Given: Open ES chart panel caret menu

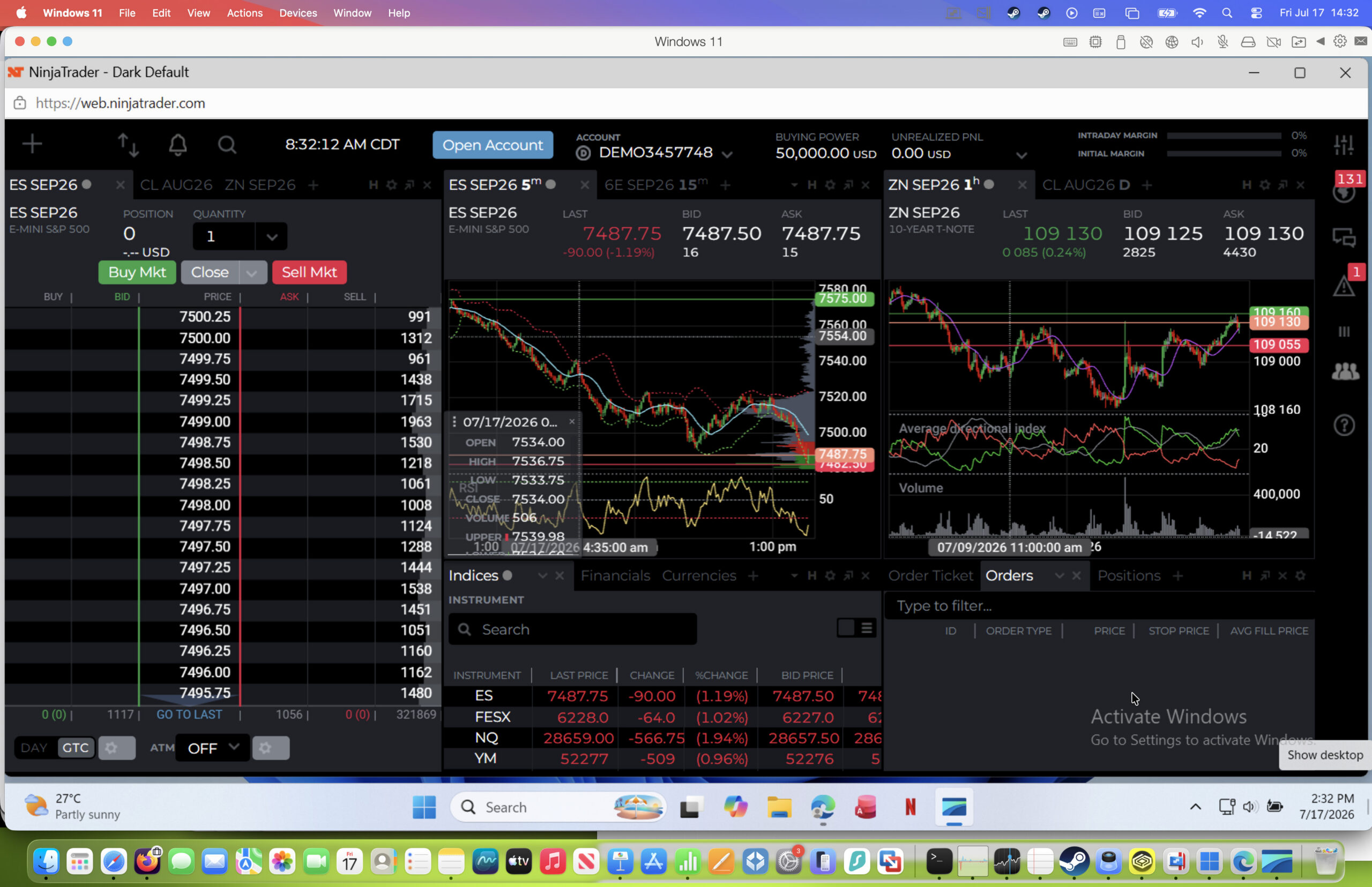Looking at the screenshot, I should [x=794, y=185].
